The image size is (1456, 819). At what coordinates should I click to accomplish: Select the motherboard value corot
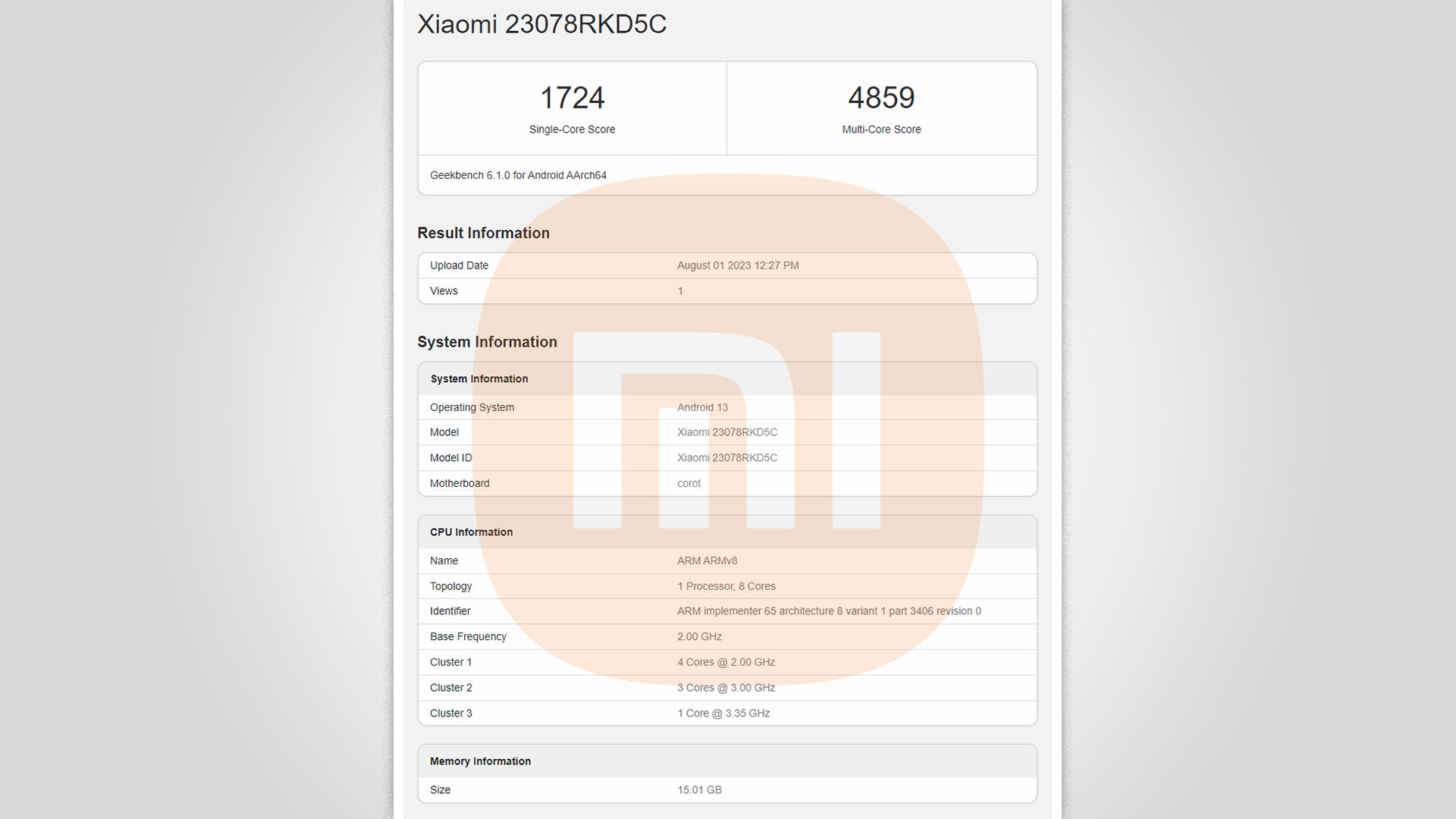coord(689,483)
